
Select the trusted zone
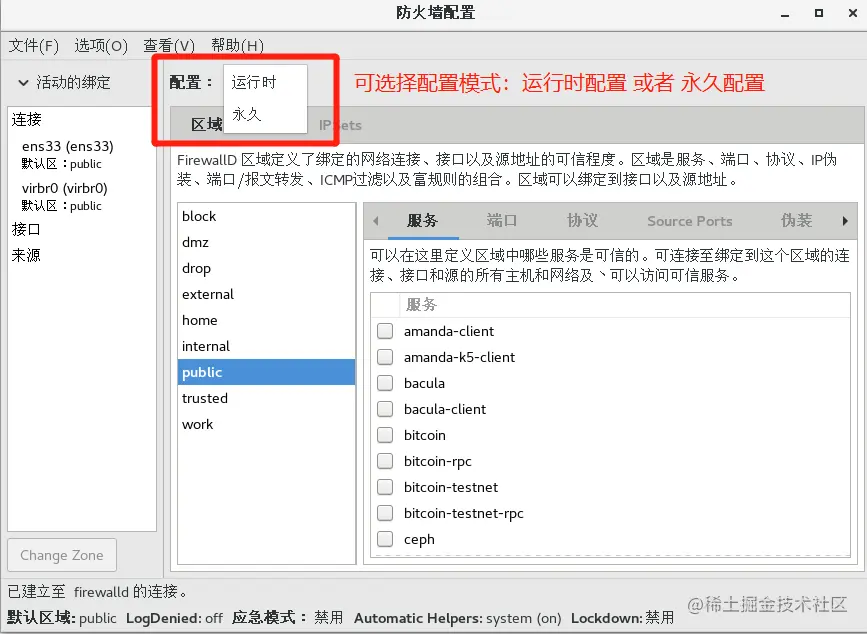(266, 398)
